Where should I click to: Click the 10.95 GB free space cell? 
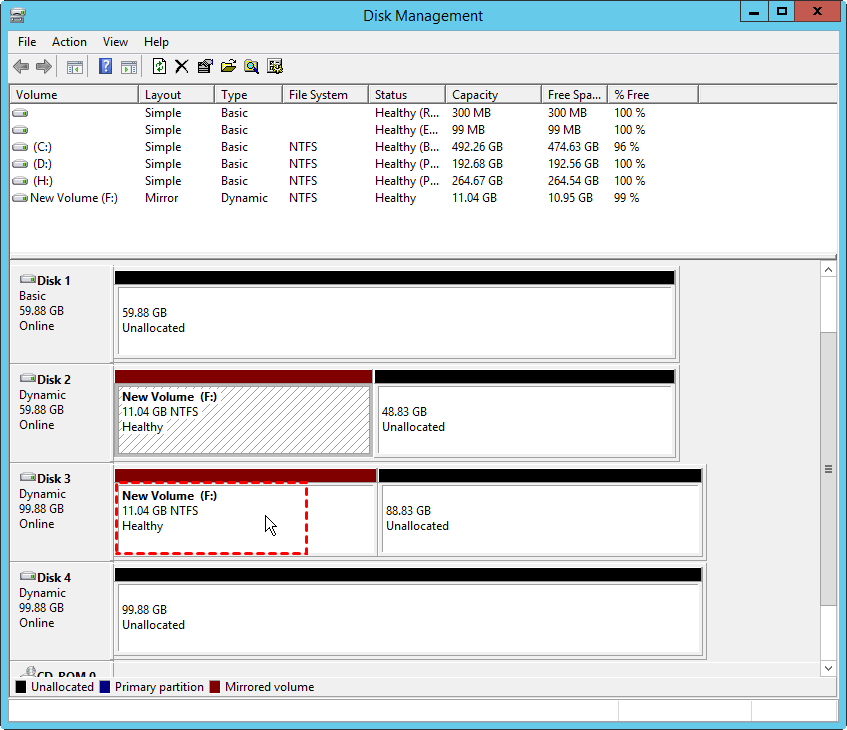coord(570,198)
